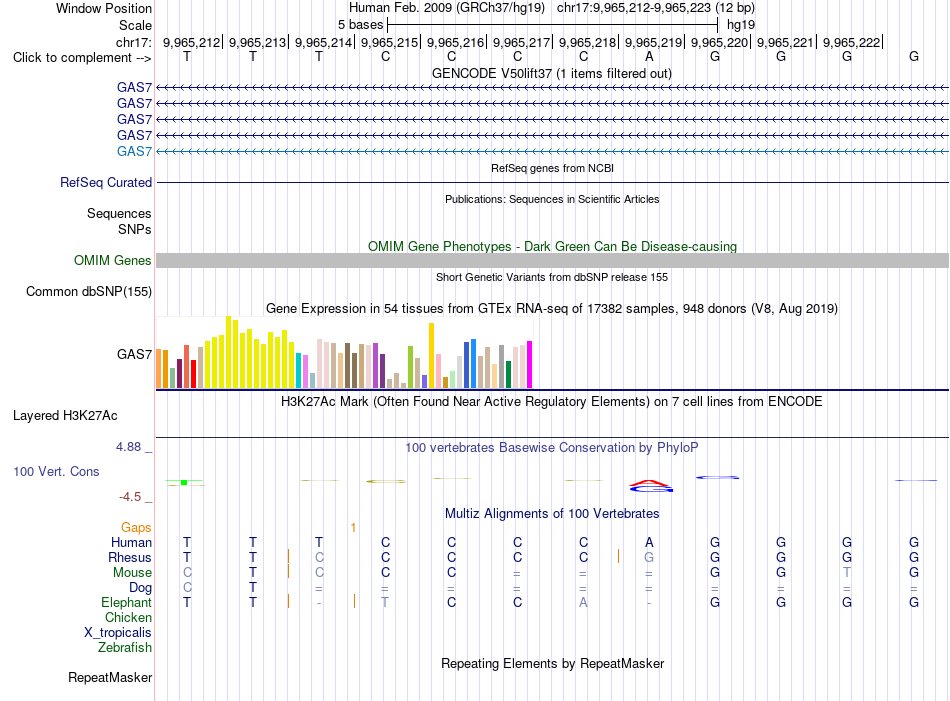The height and width of the screenshot is (701, 950).
Task: Click the gray OMIM Genes bar
Action: click(552, 261)
